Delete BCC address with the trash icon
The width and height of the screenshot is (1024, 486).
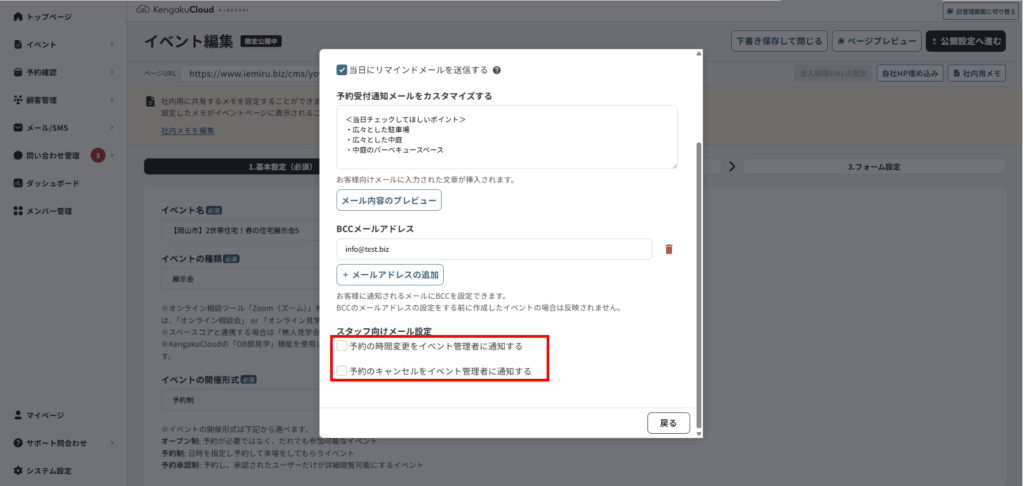tap(669, 249)
